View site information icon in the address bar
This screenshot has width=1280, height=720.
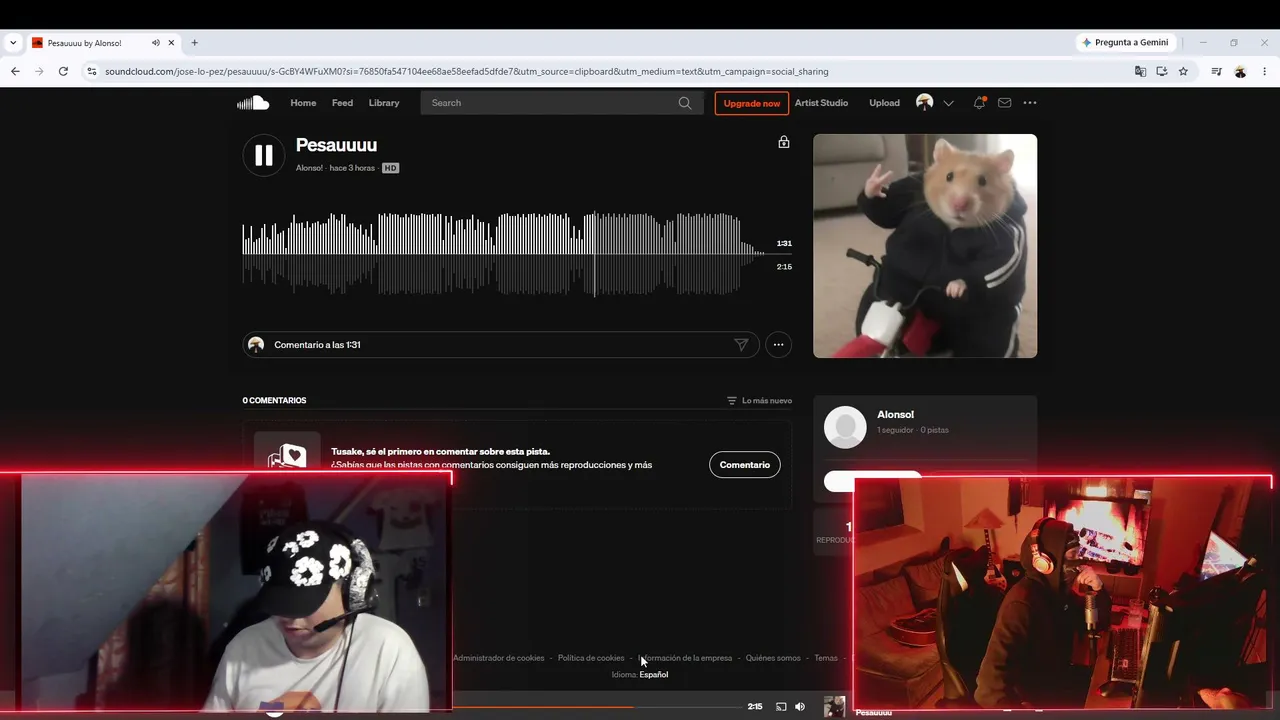(x=92, y=71)
